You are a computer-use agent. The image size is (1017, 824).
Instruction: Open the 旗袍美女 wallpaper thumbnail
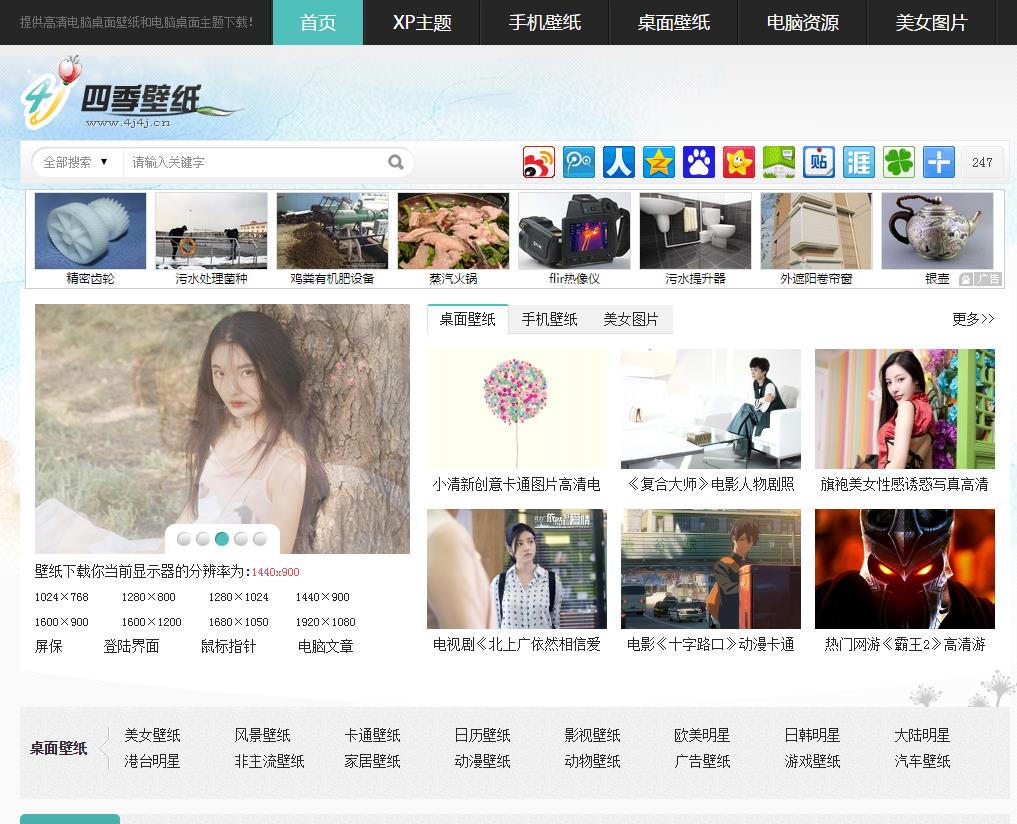(905, 409)
